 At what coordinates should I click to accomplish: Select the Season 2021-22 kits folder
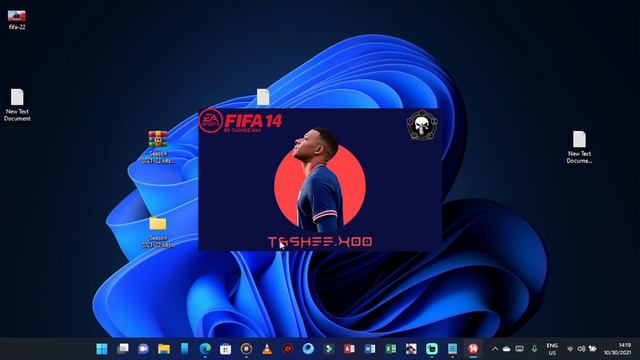158,232
